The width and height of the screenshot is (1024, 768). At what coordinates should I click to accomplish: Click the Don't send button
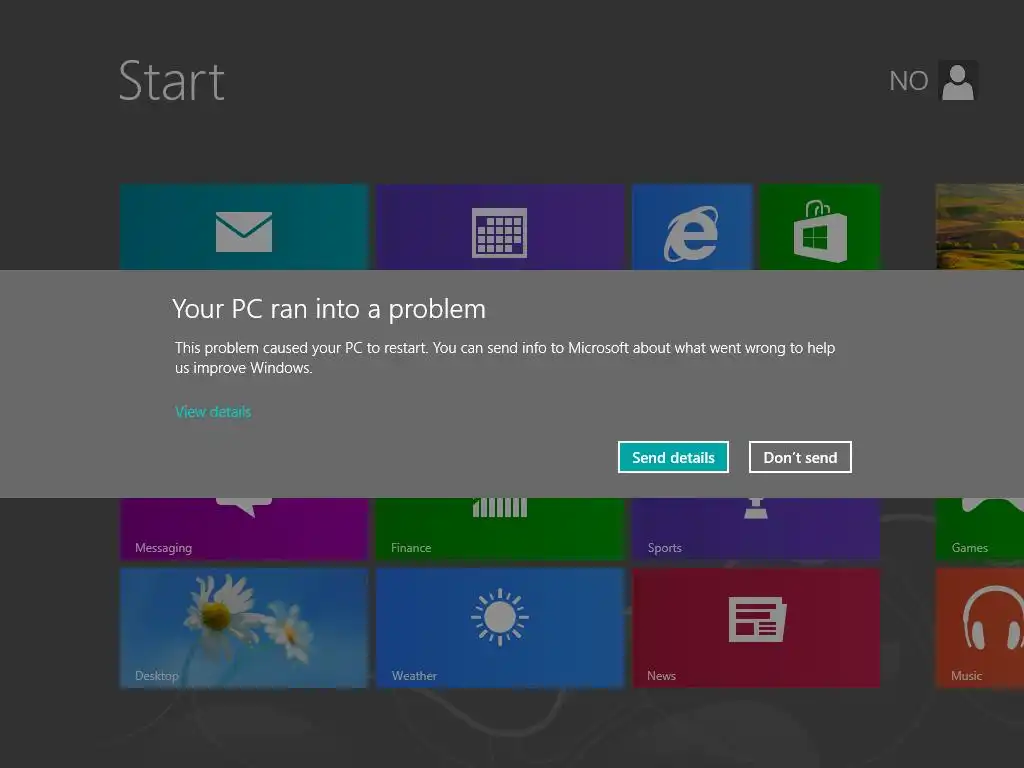click(x=800, y=457)
